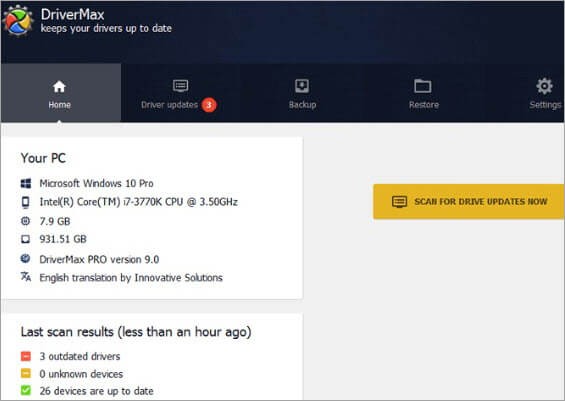Image resolution: width=565 pixels, height=401 pixels.
Task: Click the DriverMax logo icon
Action: click(x=18, y=21)
